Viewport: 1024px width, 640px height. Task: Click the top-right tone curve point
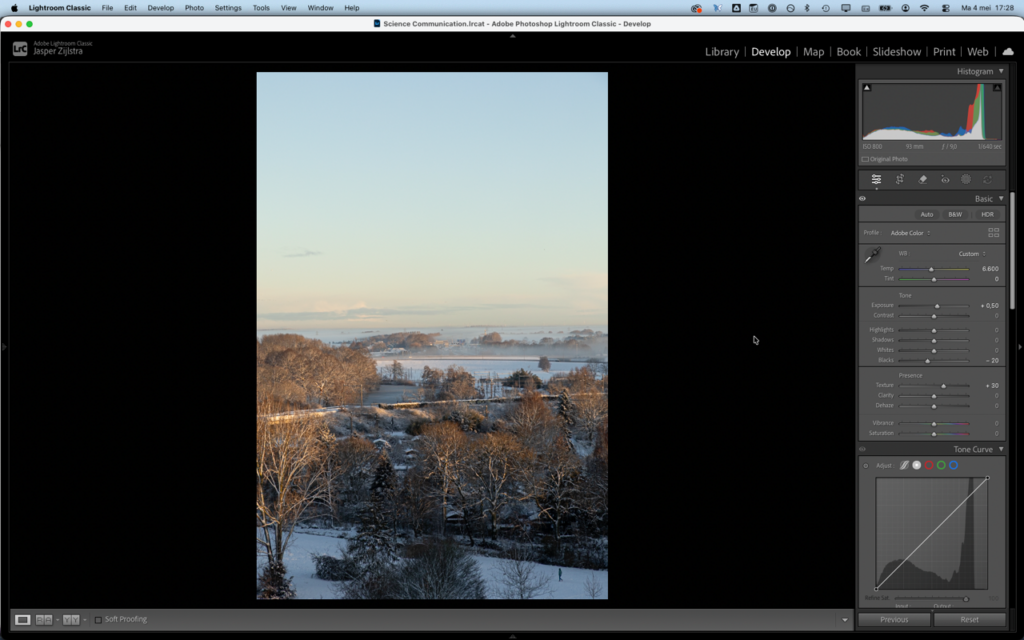[x=987, y=478]
